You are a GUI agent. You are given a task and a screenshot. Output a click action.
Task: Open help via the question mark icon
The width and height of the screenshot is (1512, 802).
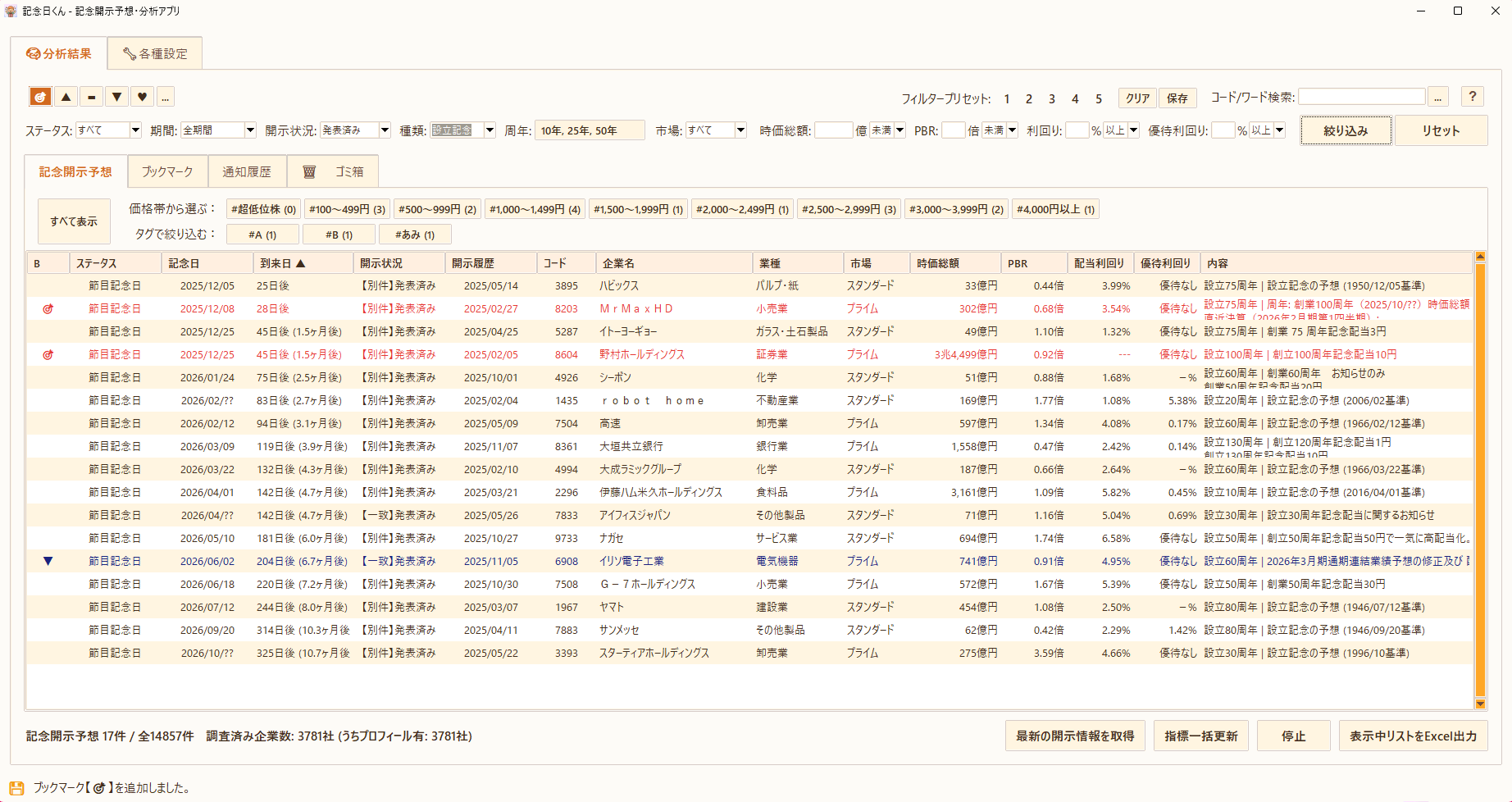pyautogui.click(x=1472, y=96)
